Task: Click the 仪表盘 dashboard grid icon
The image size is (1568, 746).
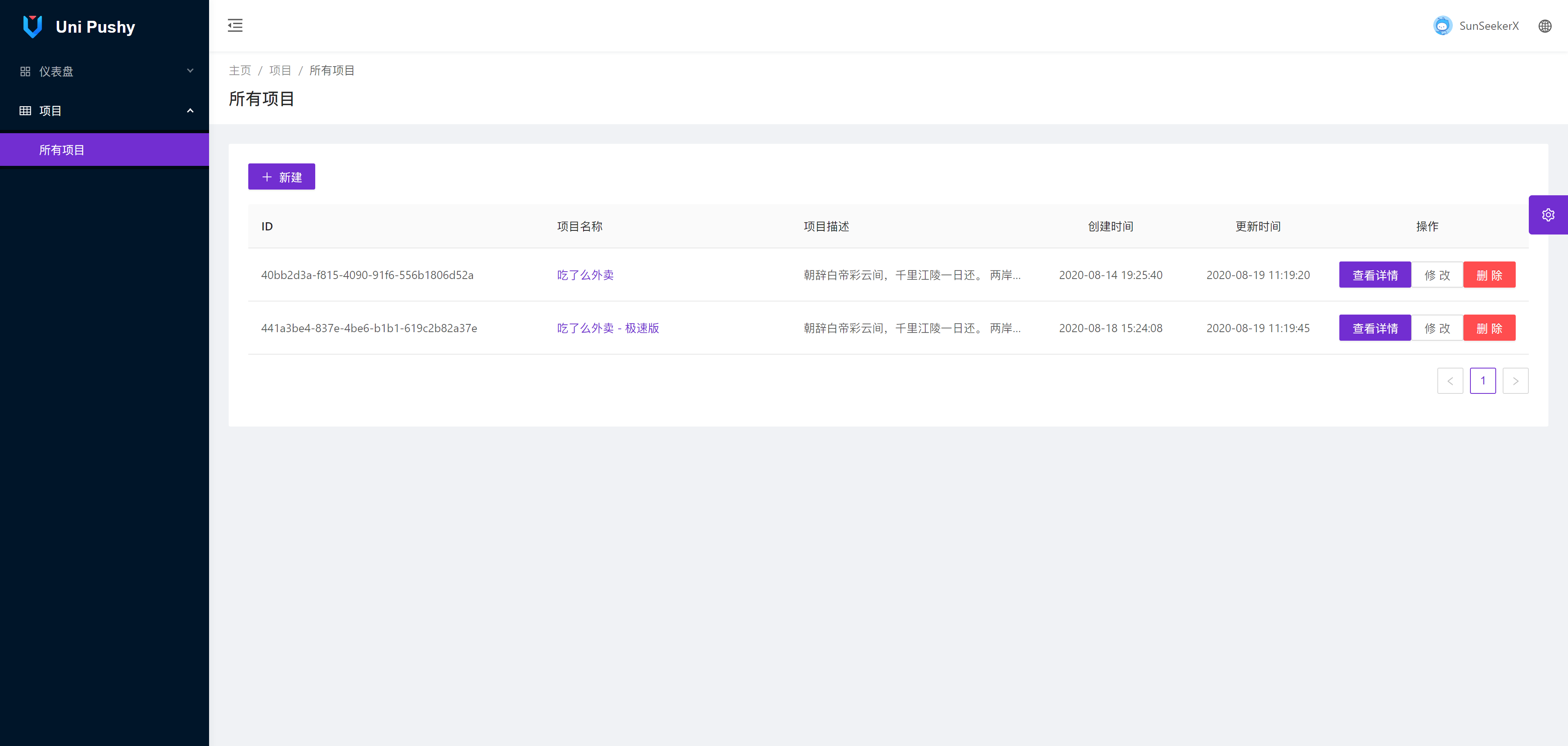Action: click(25, 71)
